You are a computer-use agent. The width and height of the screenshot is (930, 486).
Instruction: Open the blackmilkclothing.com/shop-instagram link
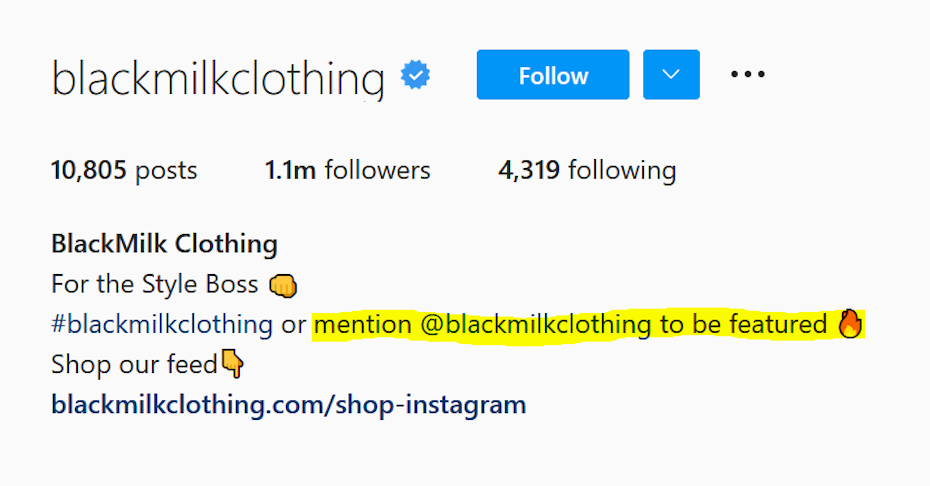coord(289,405)
